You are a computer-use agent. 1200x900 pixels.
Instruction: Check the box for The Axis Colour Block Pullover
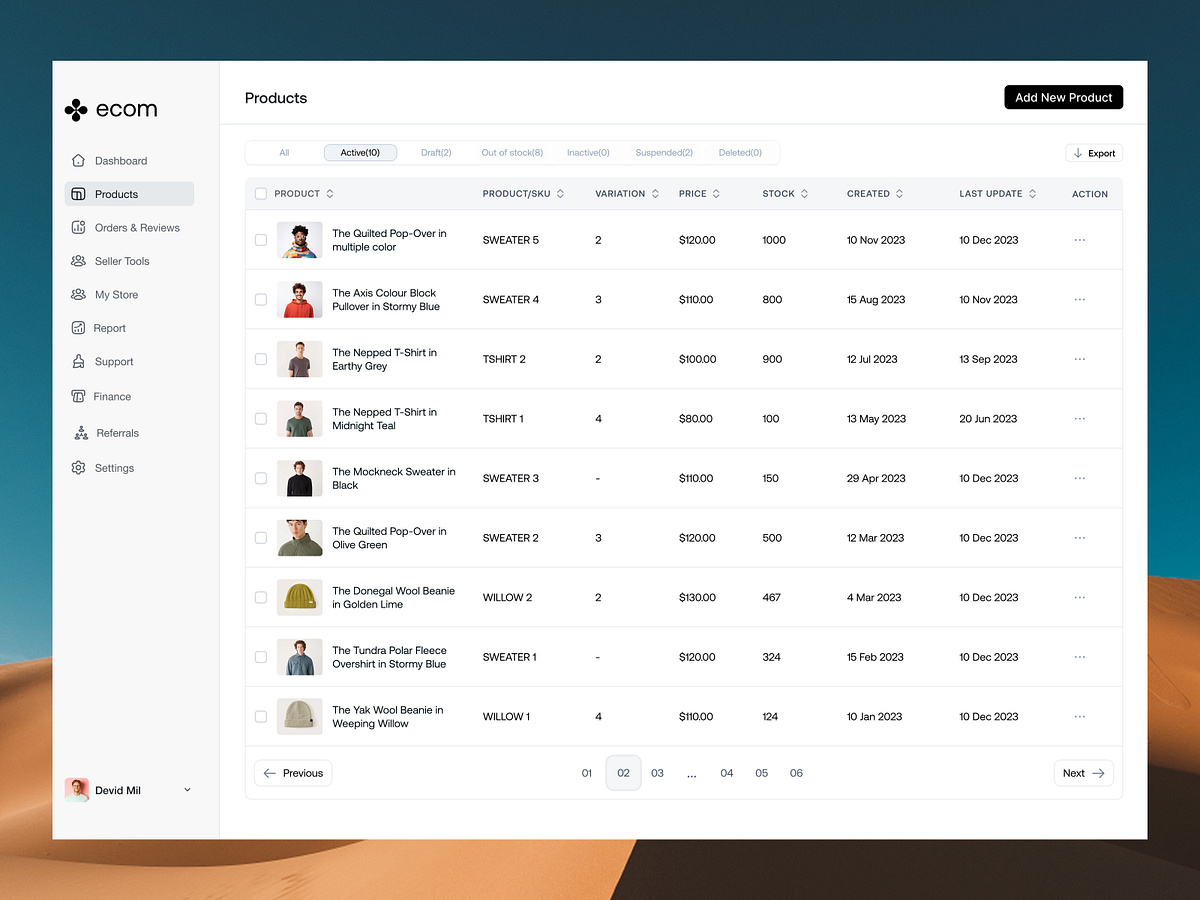261,300
